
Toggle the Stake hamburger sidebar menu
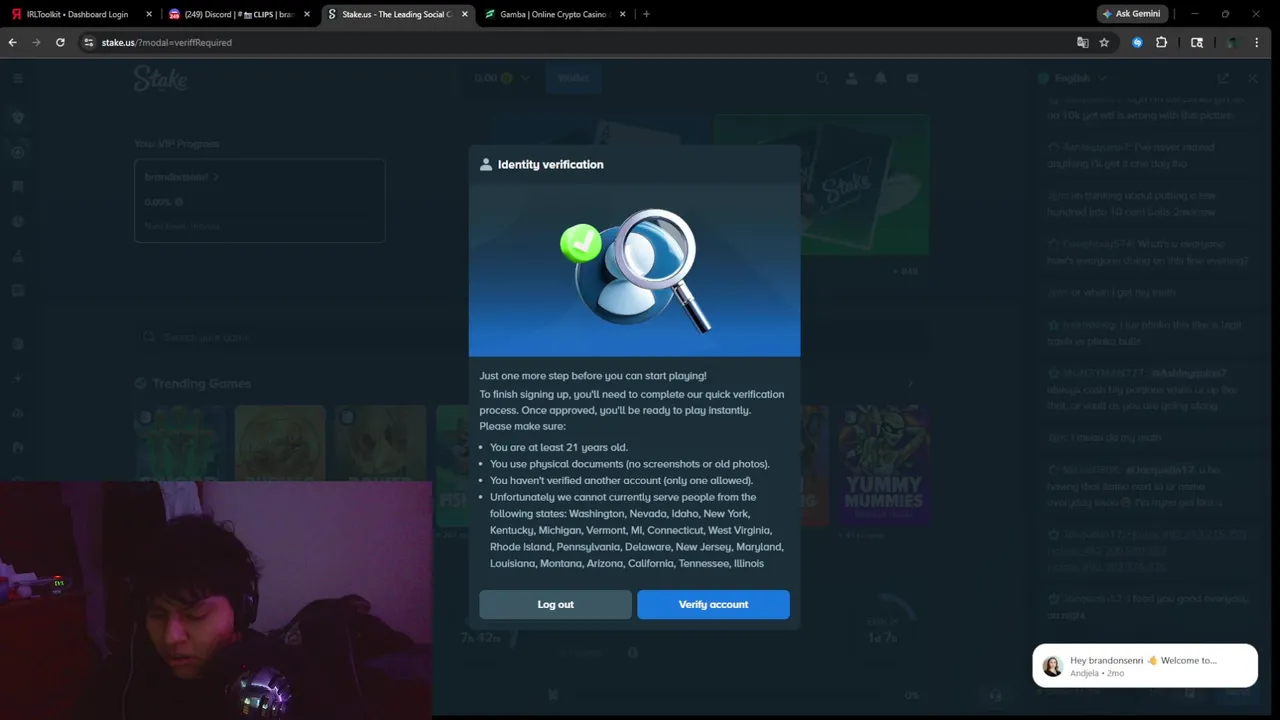(18, 78)
